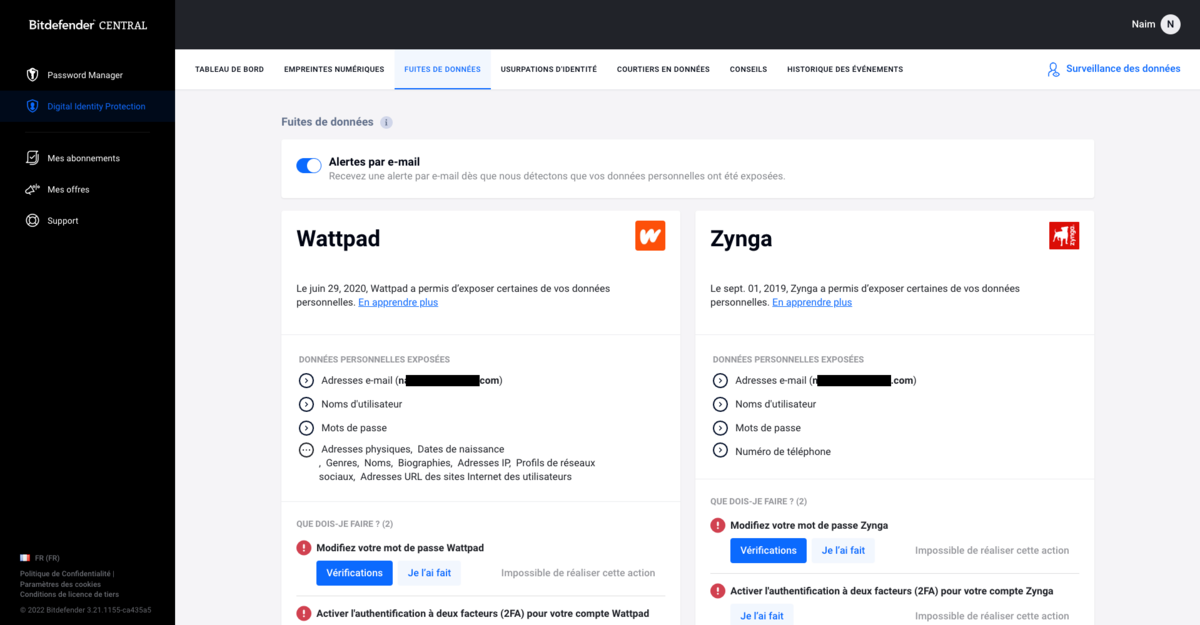
Task: Open Password Manager menu item
Action: (87, 75)
